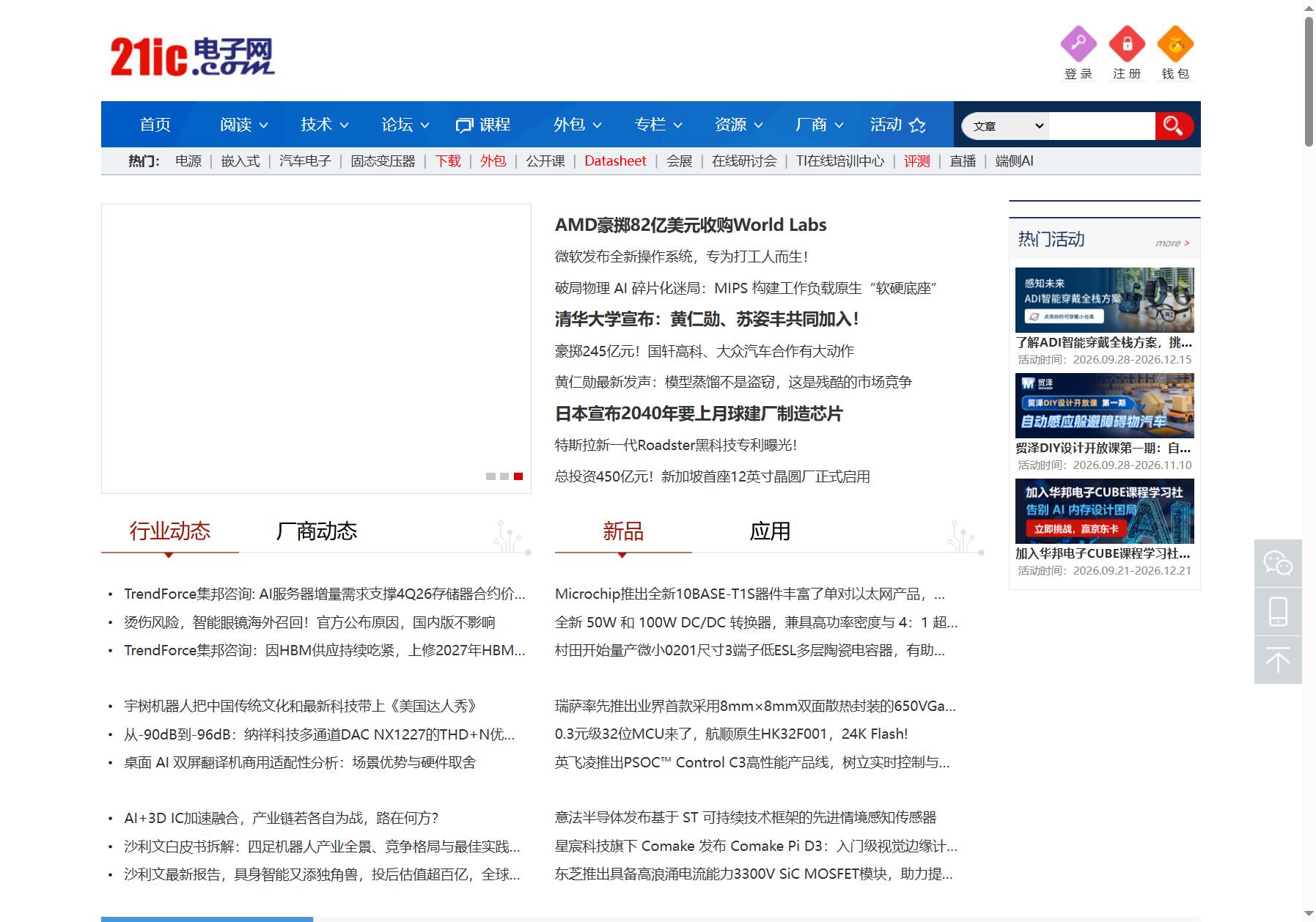Click more beside 热门活动
Screen dimensions: 1316x922
click(1172, 243)
